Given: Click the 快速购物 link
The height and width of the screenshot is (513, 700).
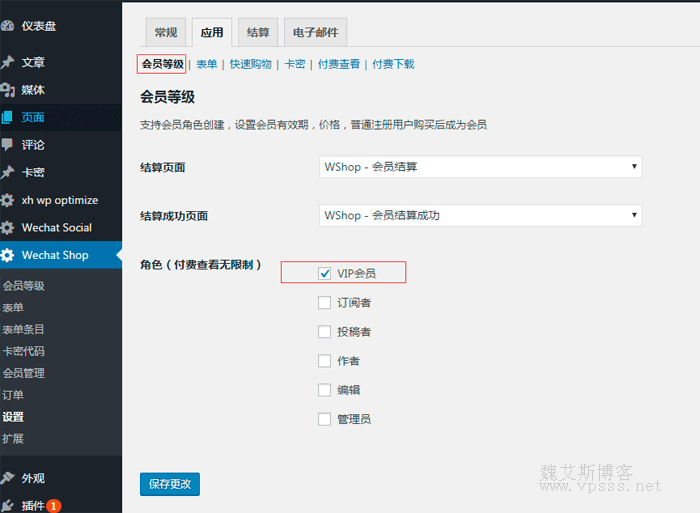Looking at the screenshot, I should [x=250, y=64].
